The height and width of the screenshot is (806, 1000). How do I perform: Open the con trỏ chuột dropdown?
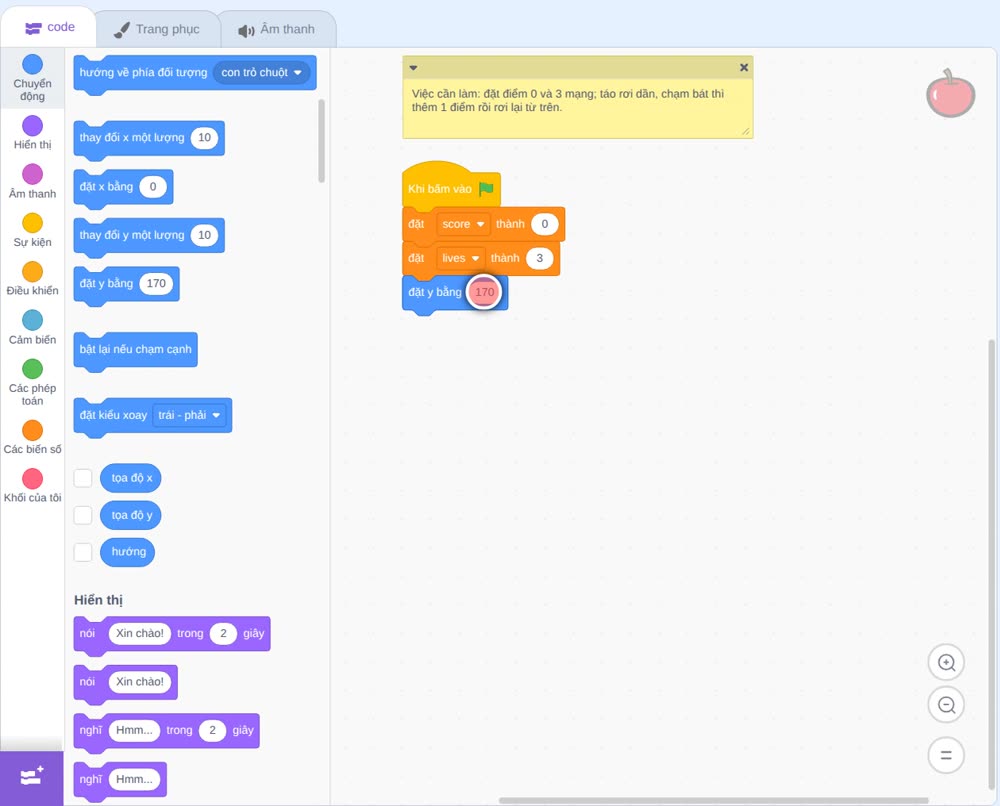[261, 73]
